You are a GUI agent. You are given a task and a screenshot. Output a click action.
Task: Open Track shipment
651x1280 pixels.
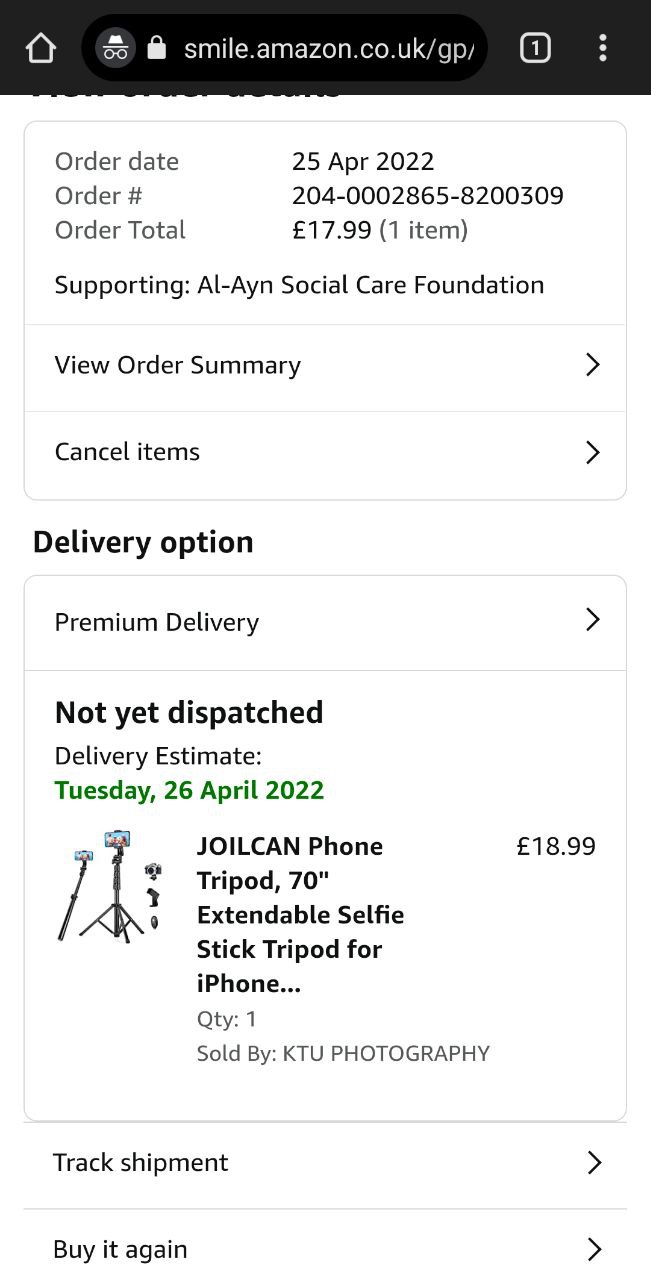tap(141, 1162)
